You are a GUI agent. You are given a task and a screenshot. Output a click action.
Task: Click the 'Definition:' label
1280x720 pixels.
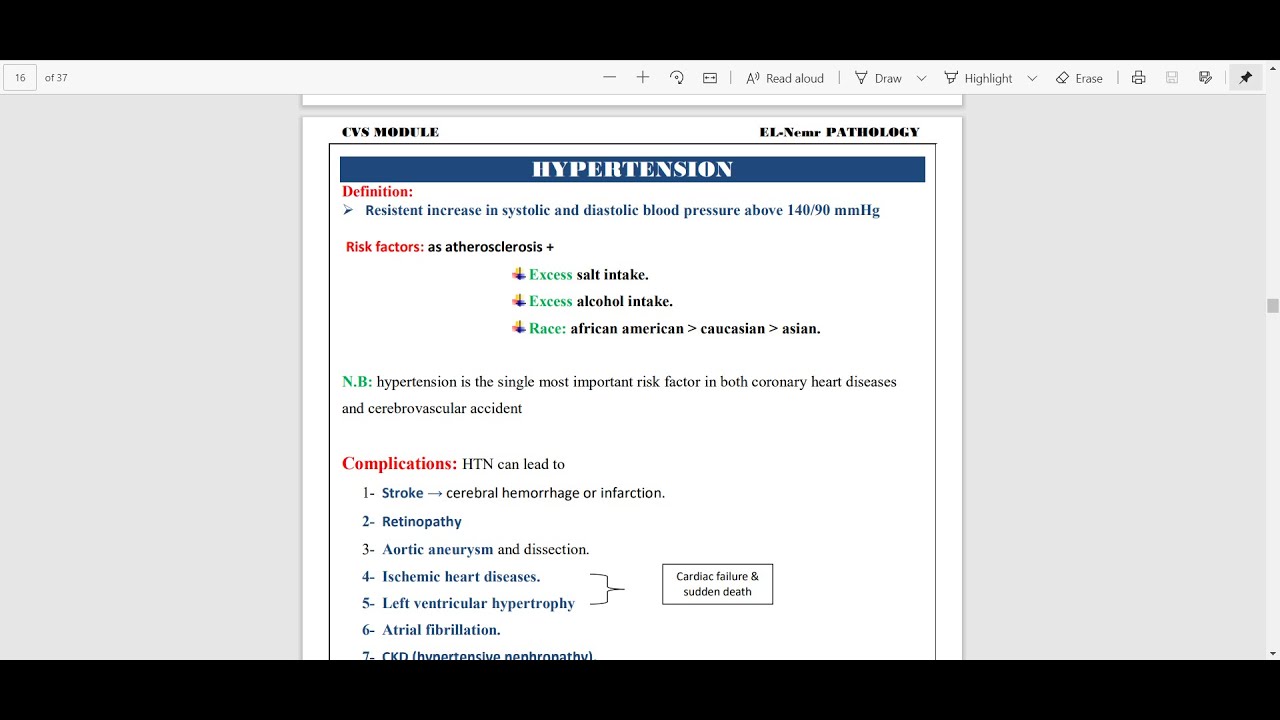coord(377,191)
